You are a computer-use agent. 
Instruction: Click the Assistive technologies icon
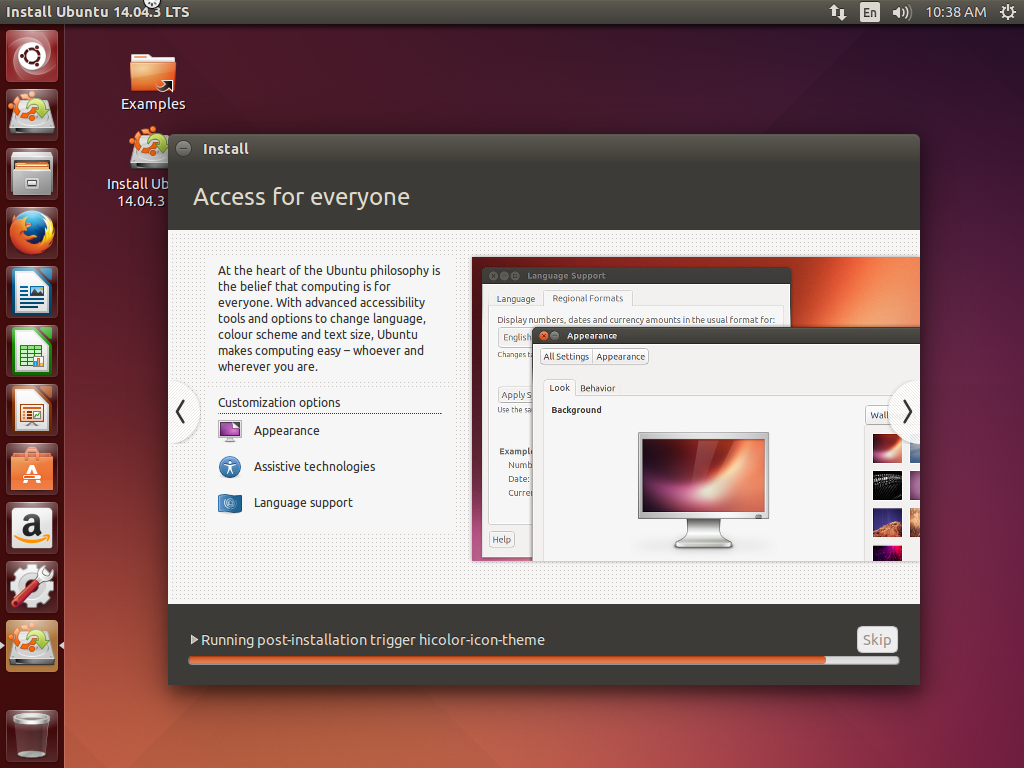[230, 467]
